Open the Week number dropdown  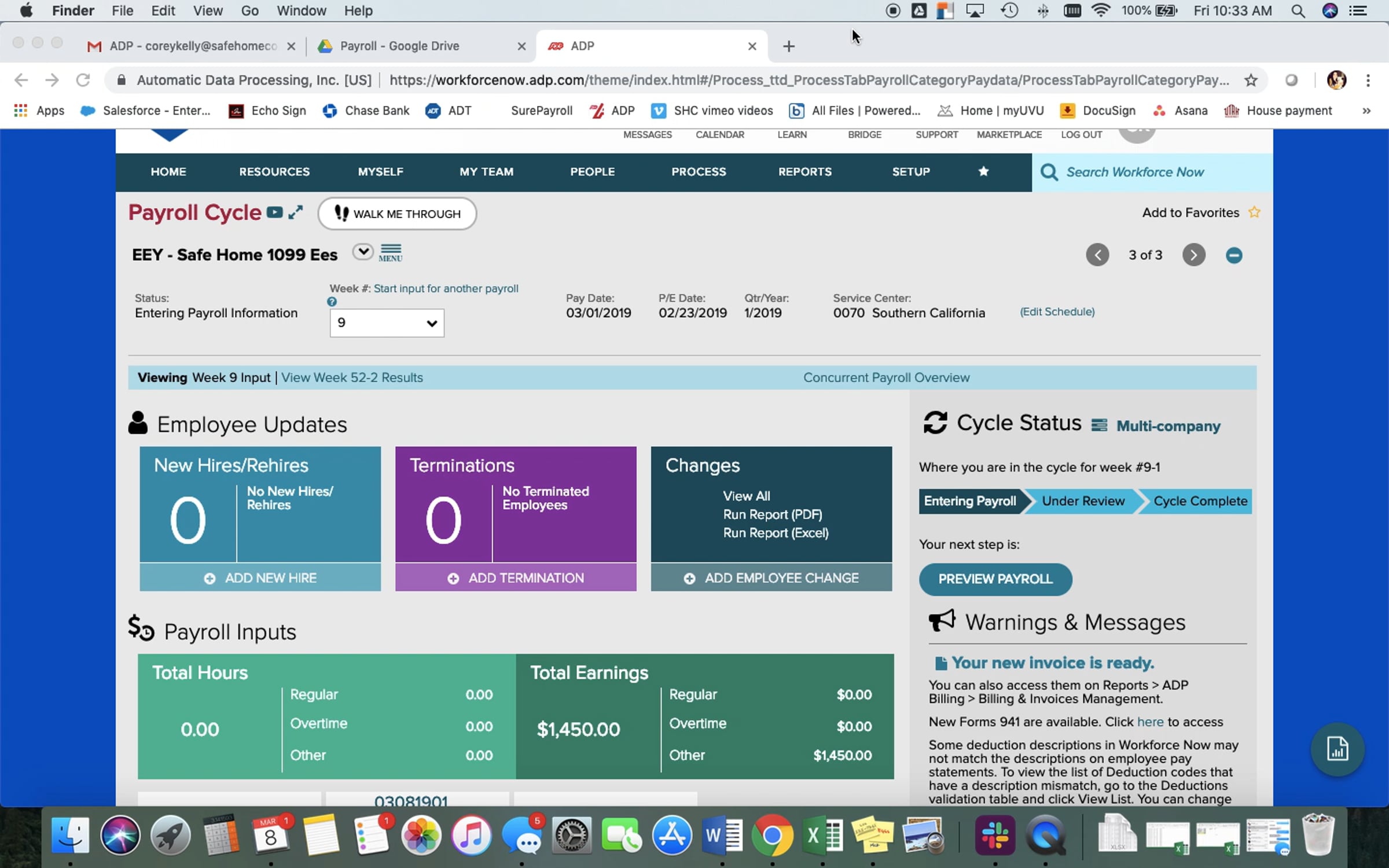click(x=387, y=323)
